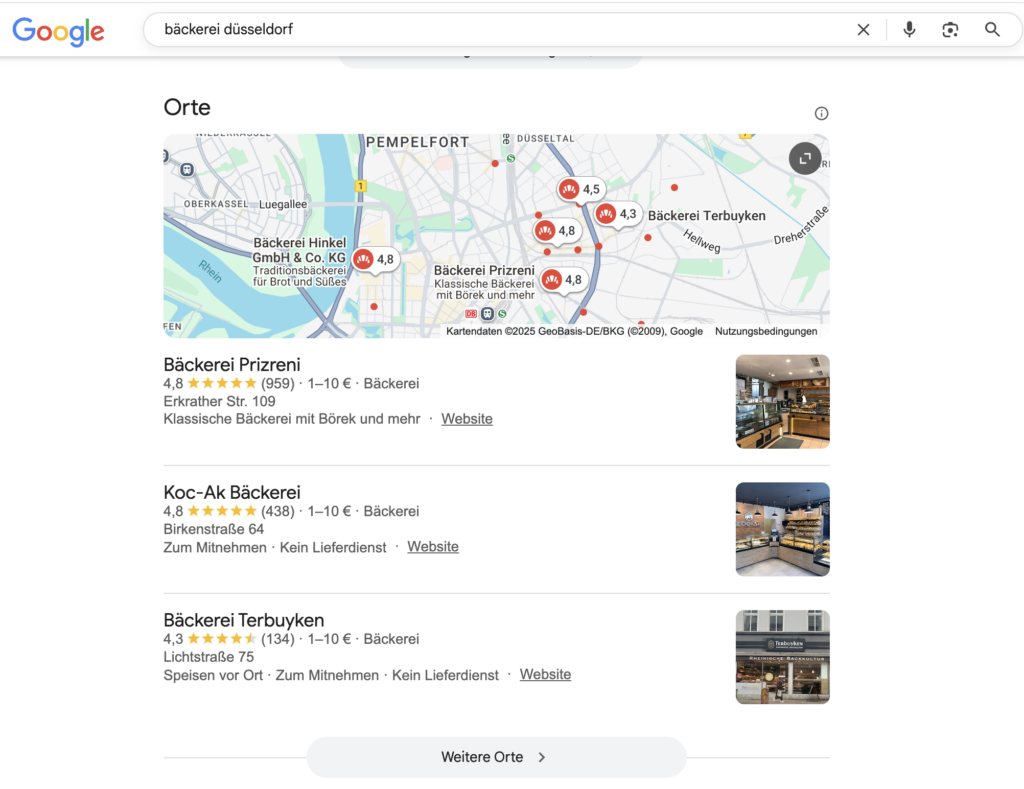Image resolution: width=1024 pixels, height=789 pixels.
Task: Open Bäckerei Terbuyken's Website link
Action: tap(545, 675)
